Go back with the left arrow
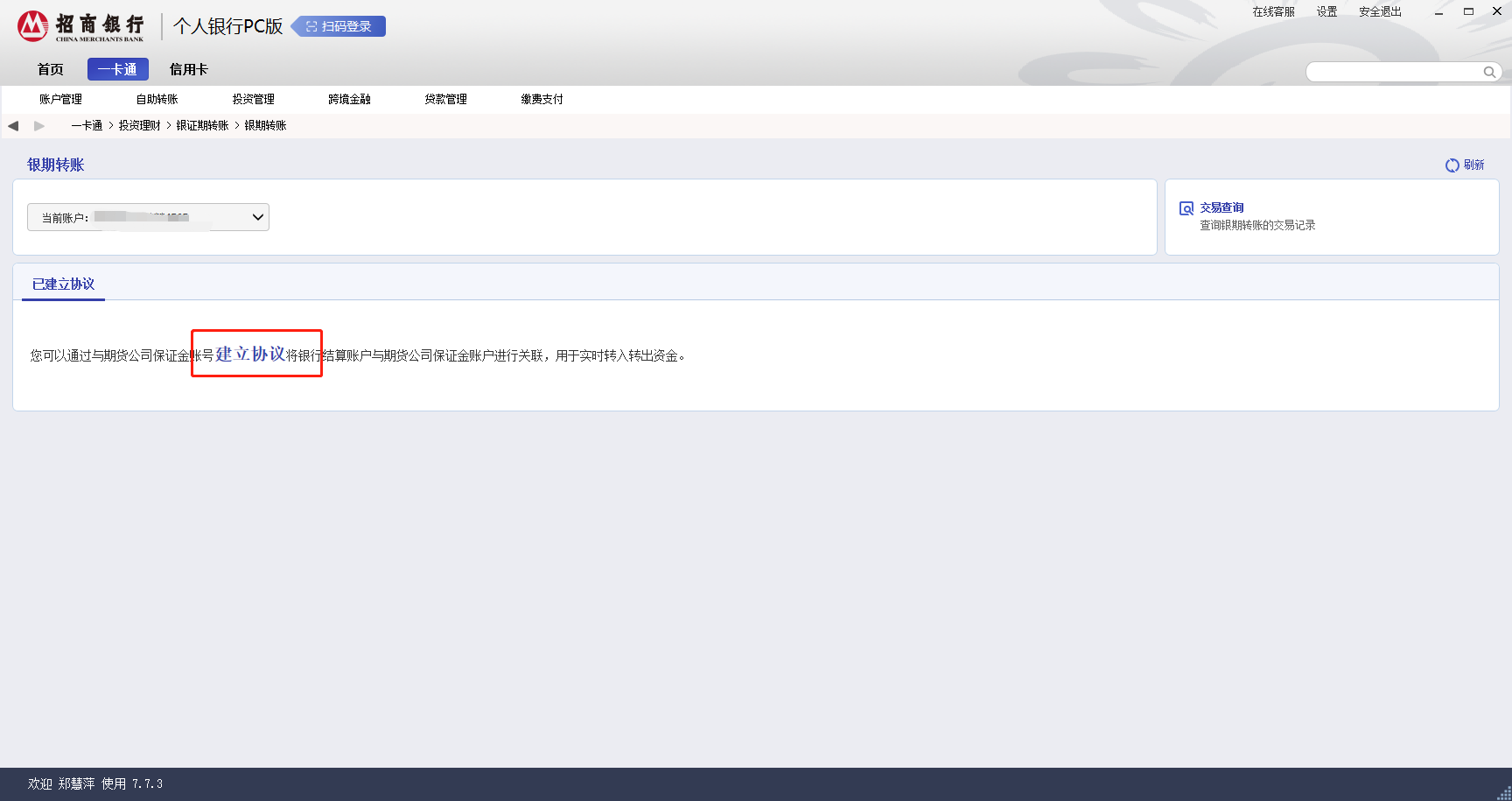The image size is (1512, 801). click(13, 126)
